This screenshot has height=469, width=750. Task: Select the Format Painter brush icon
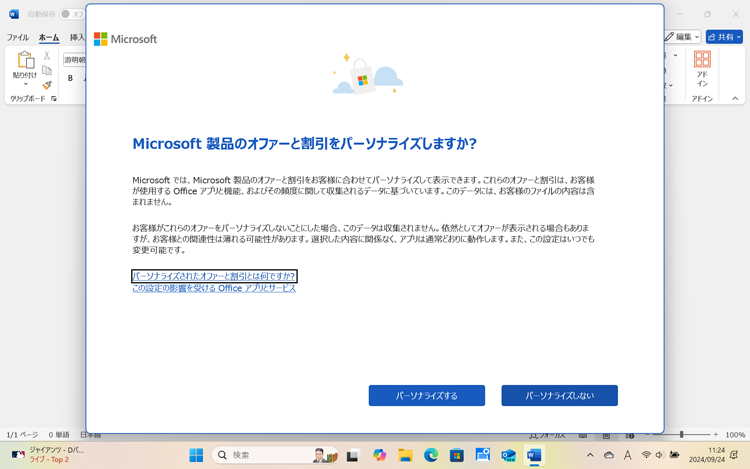(47, 85)
